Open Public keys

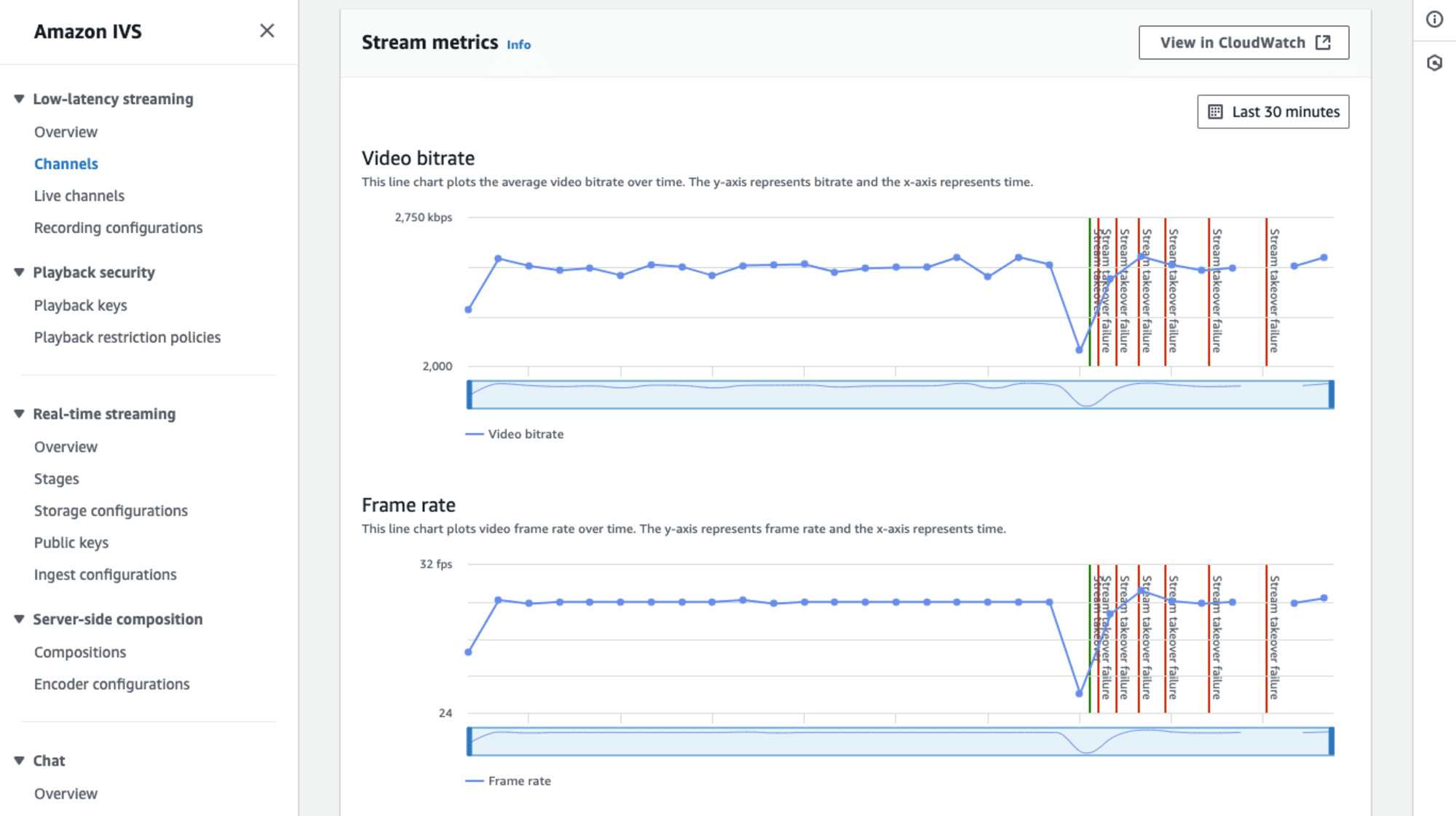pyautogui.click(x=71, y=543)
